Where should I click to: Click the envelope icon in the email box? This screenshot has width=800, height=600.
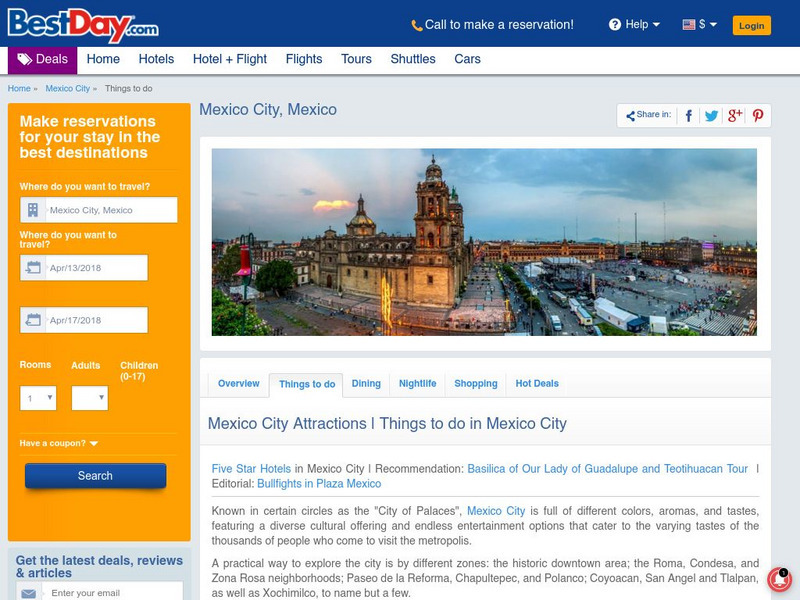pos(29,594)
